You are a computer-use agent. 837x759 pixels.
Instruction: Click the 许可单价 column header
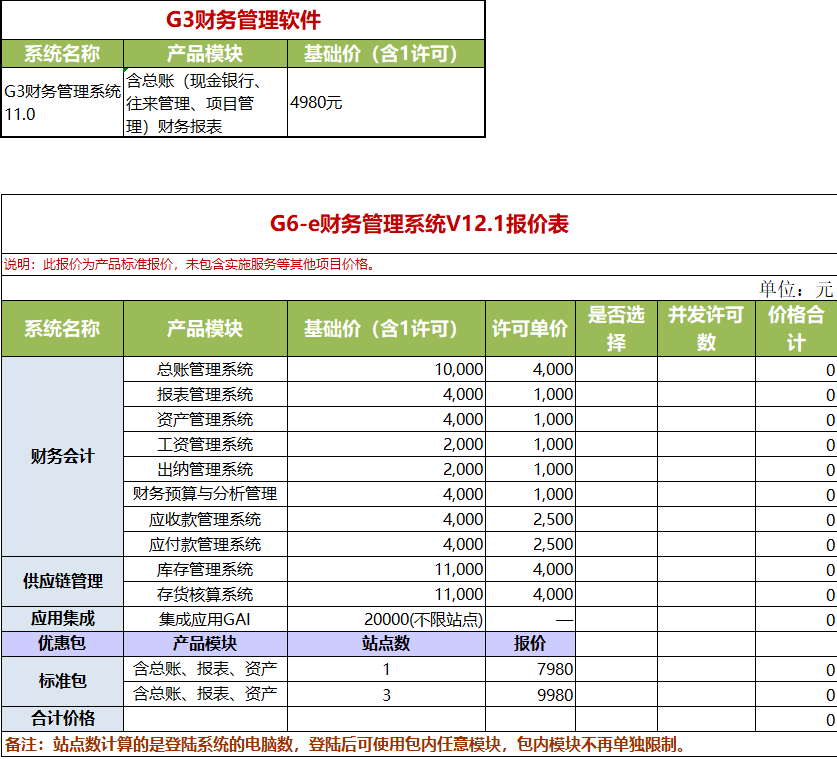530,329
